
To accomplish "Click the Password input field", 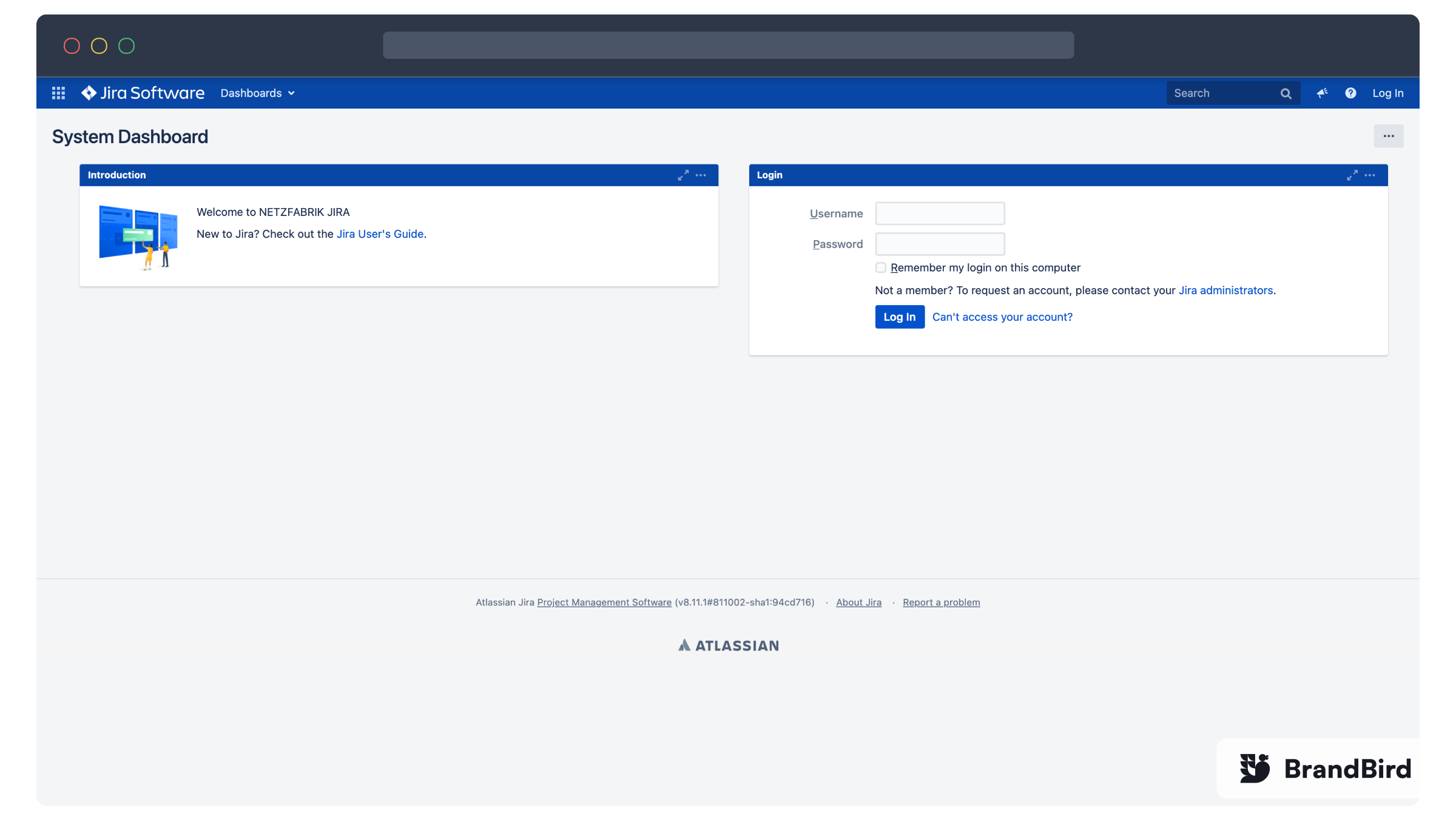I will pos(940,244).
